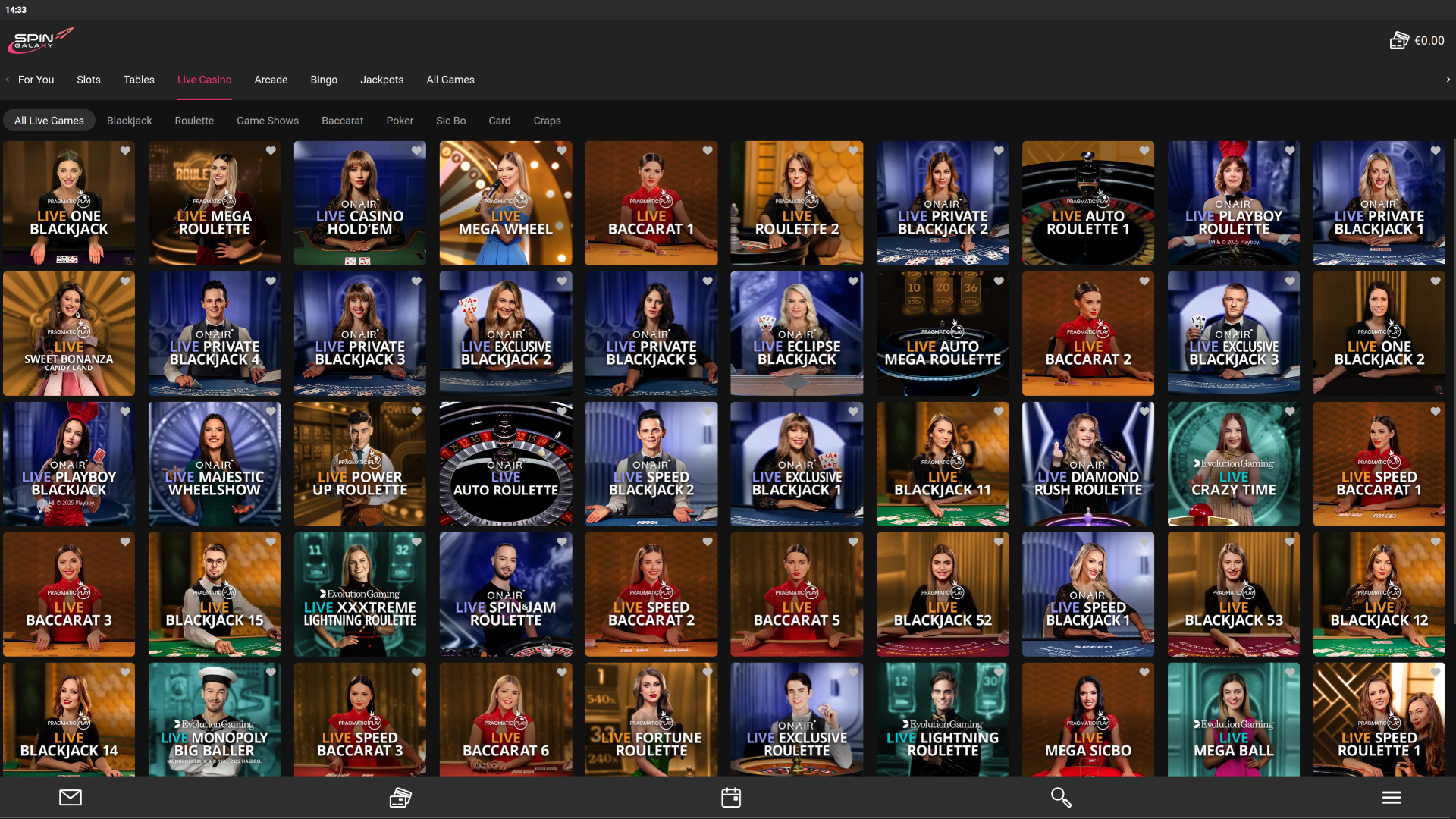Expand more options via the chevron near the balance

[x=1448, y=79]
